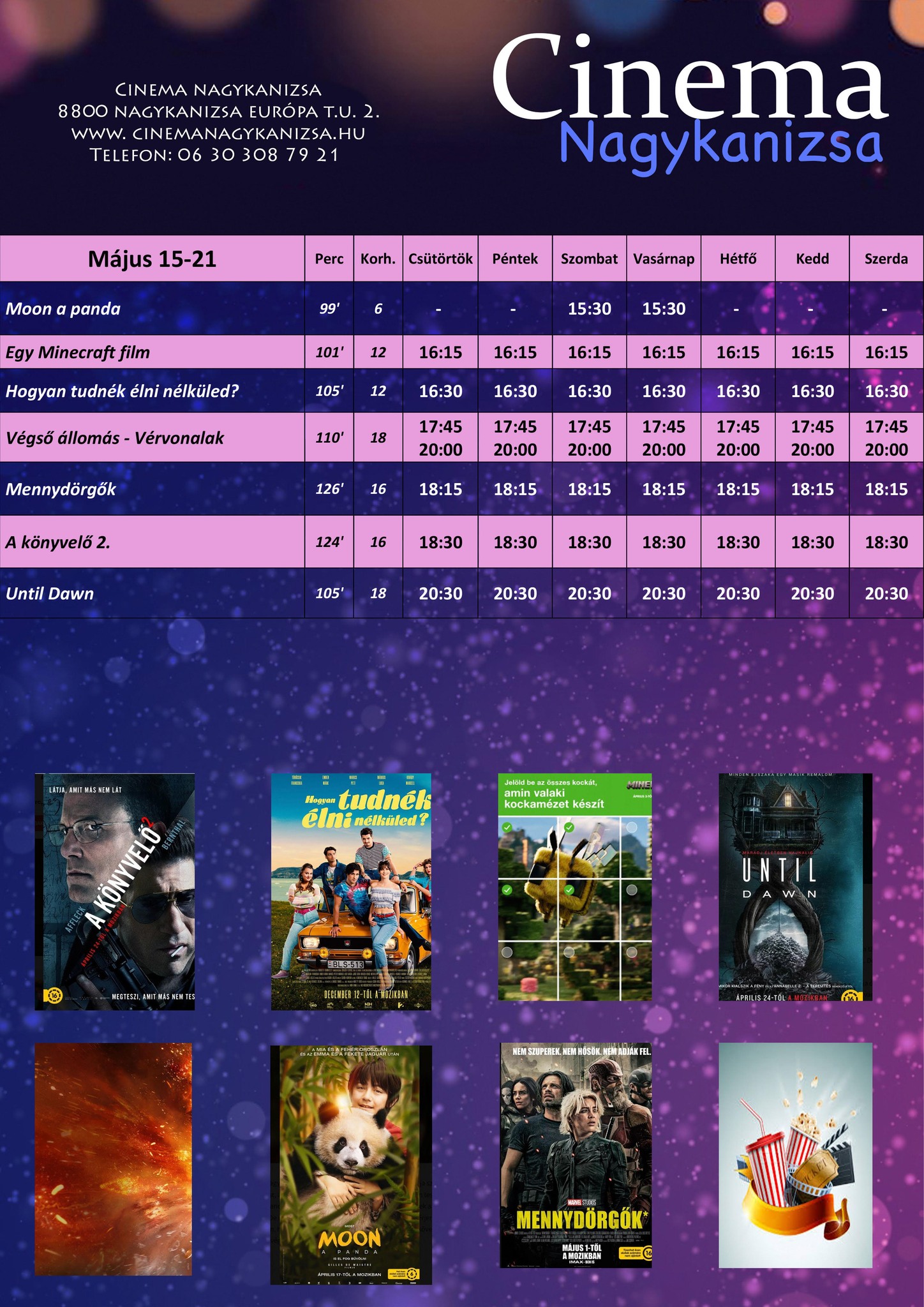
Task: Click the green Minecraft captcha-style poster
Action: click(575, 887)
